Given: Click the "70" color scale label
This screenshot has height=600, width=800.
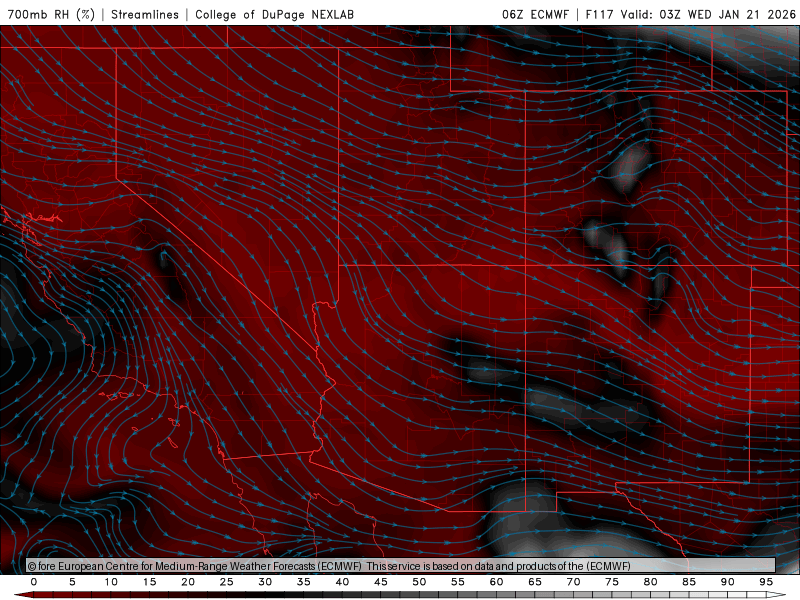Looking at the screenshot, I should tap(573, 582).
